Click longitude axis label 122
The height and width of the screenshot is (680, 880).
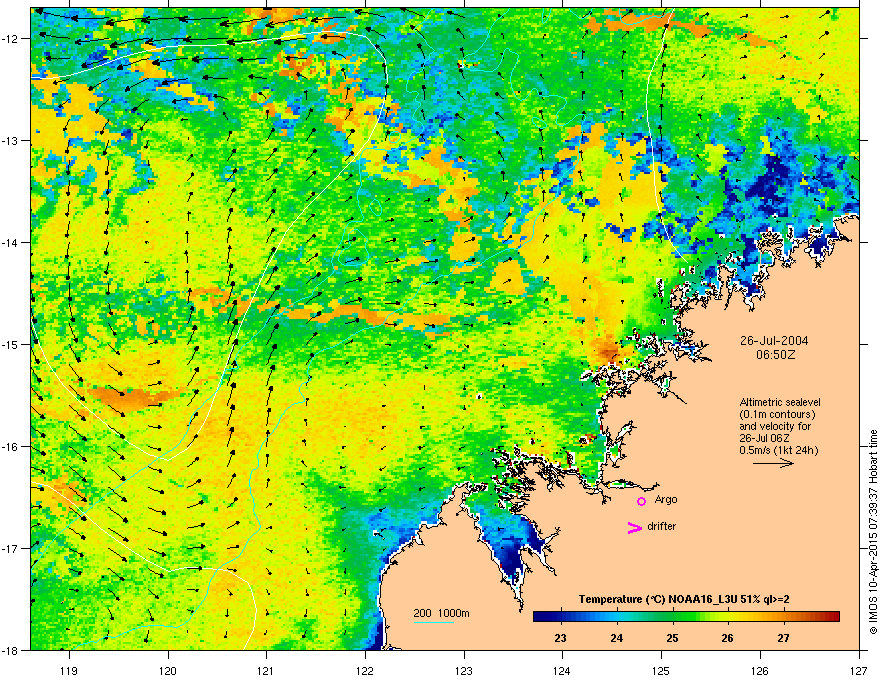click(x=365, y=670)
